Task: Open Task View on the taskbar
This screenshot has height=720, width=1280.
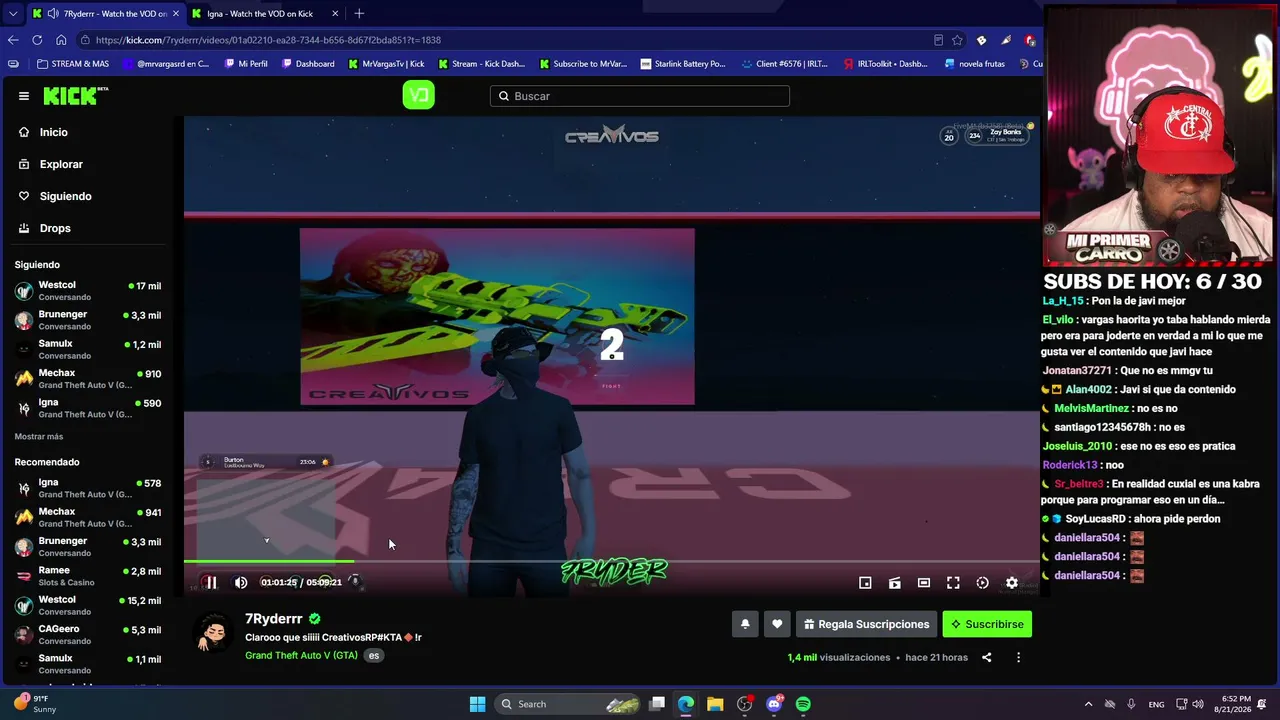Action: [x=657, y=704]
